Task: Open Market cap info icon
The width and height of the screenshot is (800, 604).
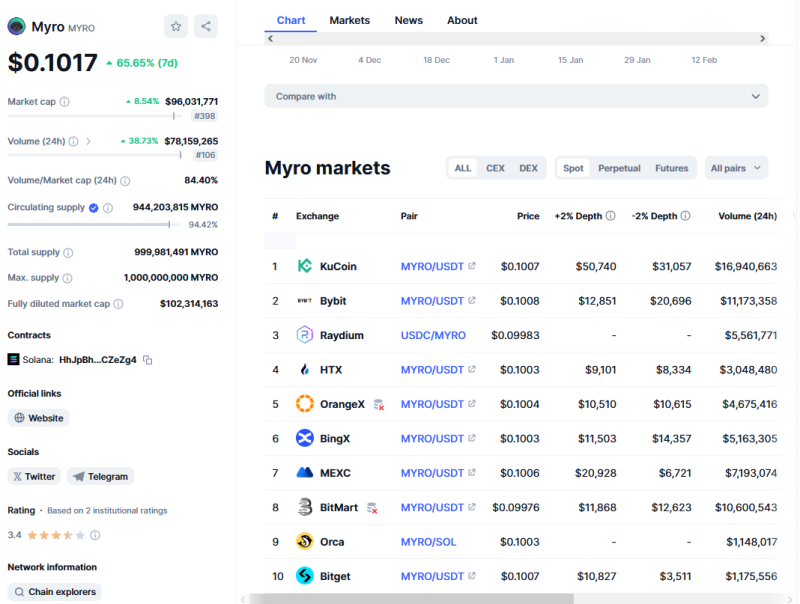Action: (x=64, y=102)
